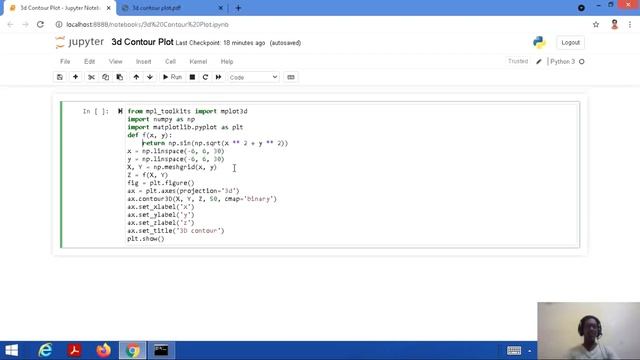Click the ax.set_title('3D contour') line

tap(176, 231)
